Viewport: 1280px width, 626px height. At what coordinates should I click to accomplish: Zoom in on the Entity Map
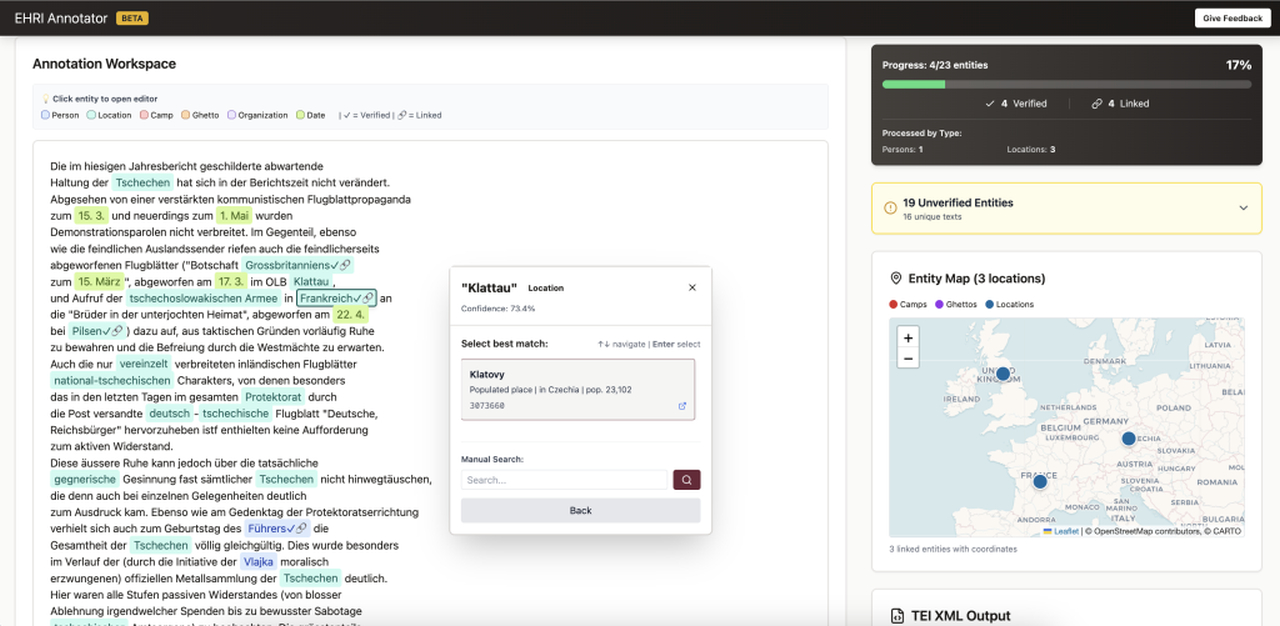point(908,338)
